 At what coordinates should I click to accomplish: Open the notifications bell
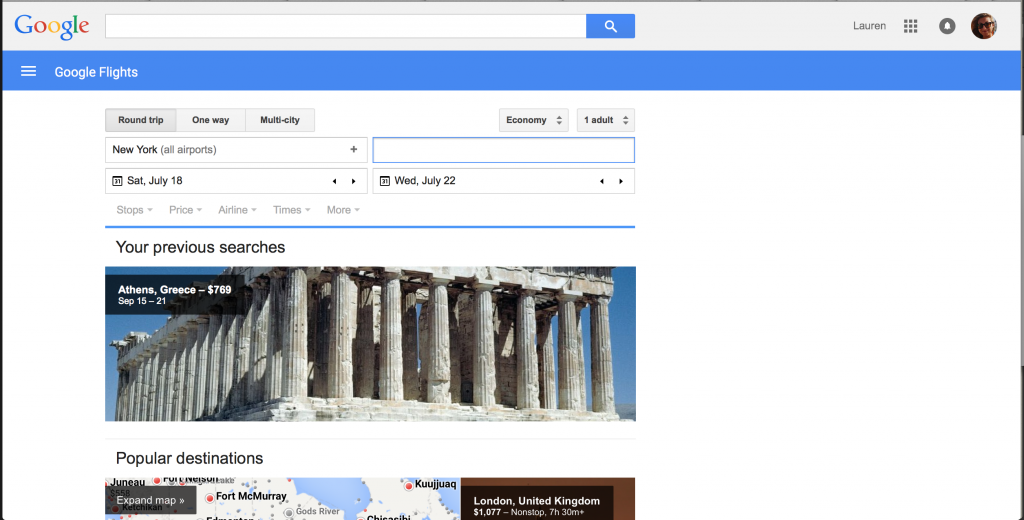point(947,26)
